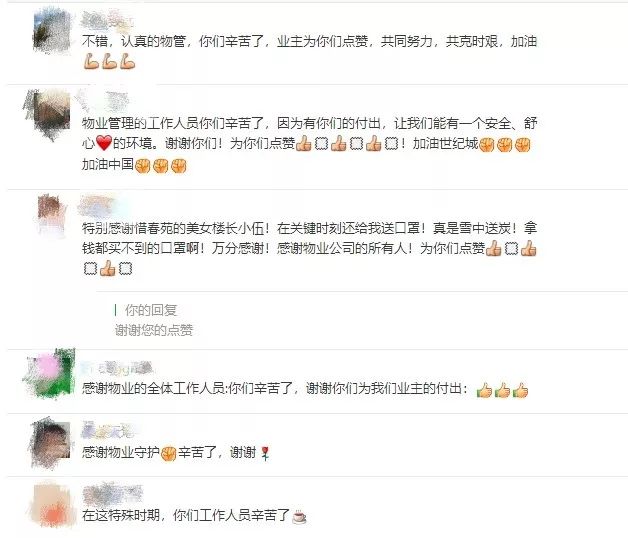Select the comment 在这特殊时期，你们工作人员辛苦了

click(x=186, y=515)
